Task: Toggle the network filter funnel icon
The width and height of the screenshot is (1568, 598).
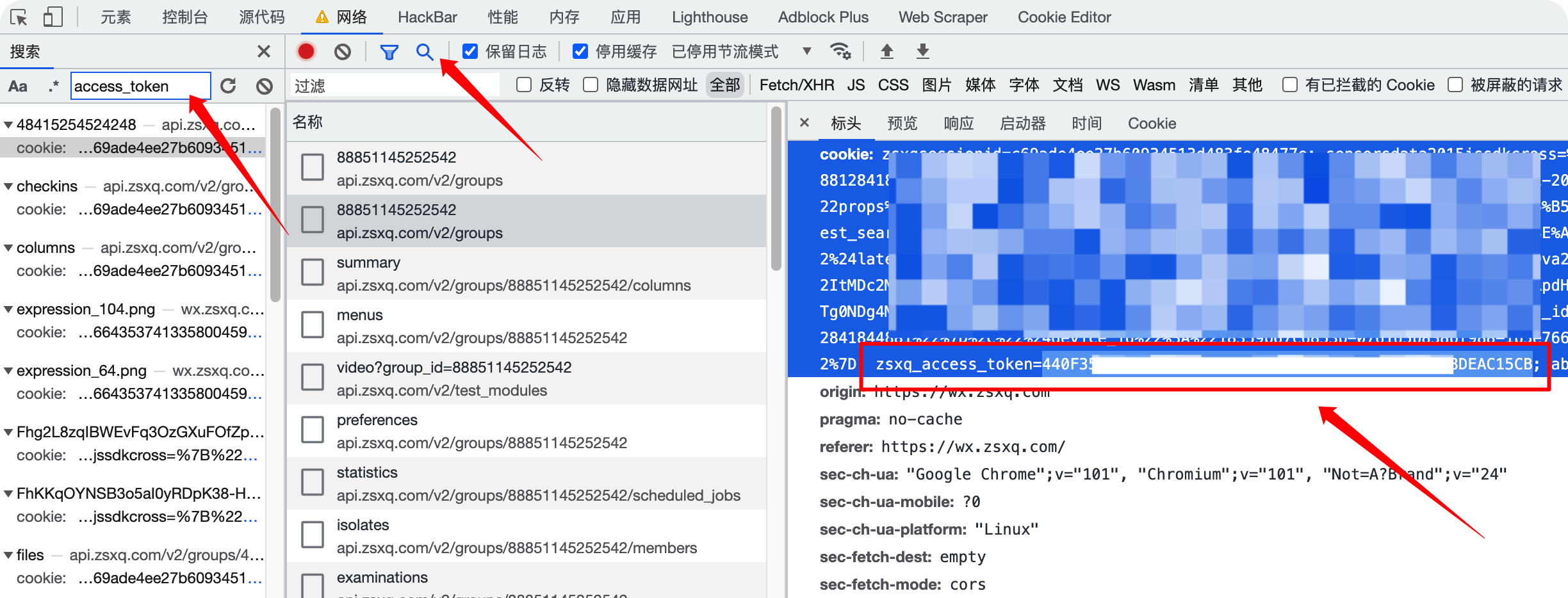Action: point(389,52)
